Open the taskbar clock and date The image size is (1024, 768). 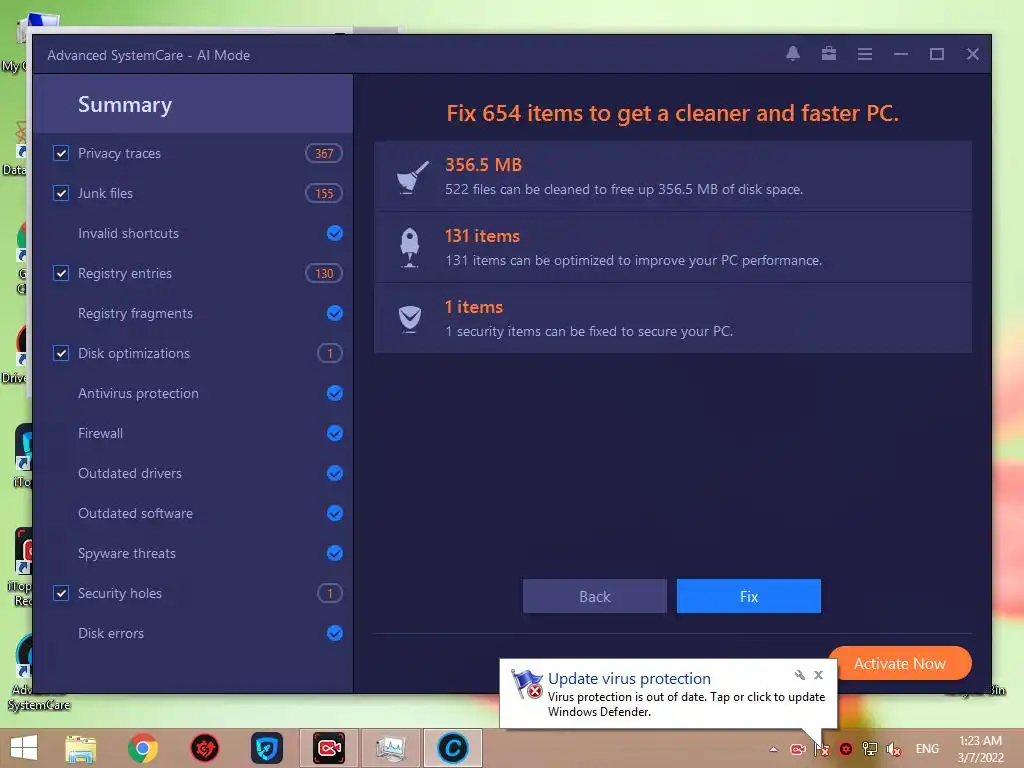980,749
